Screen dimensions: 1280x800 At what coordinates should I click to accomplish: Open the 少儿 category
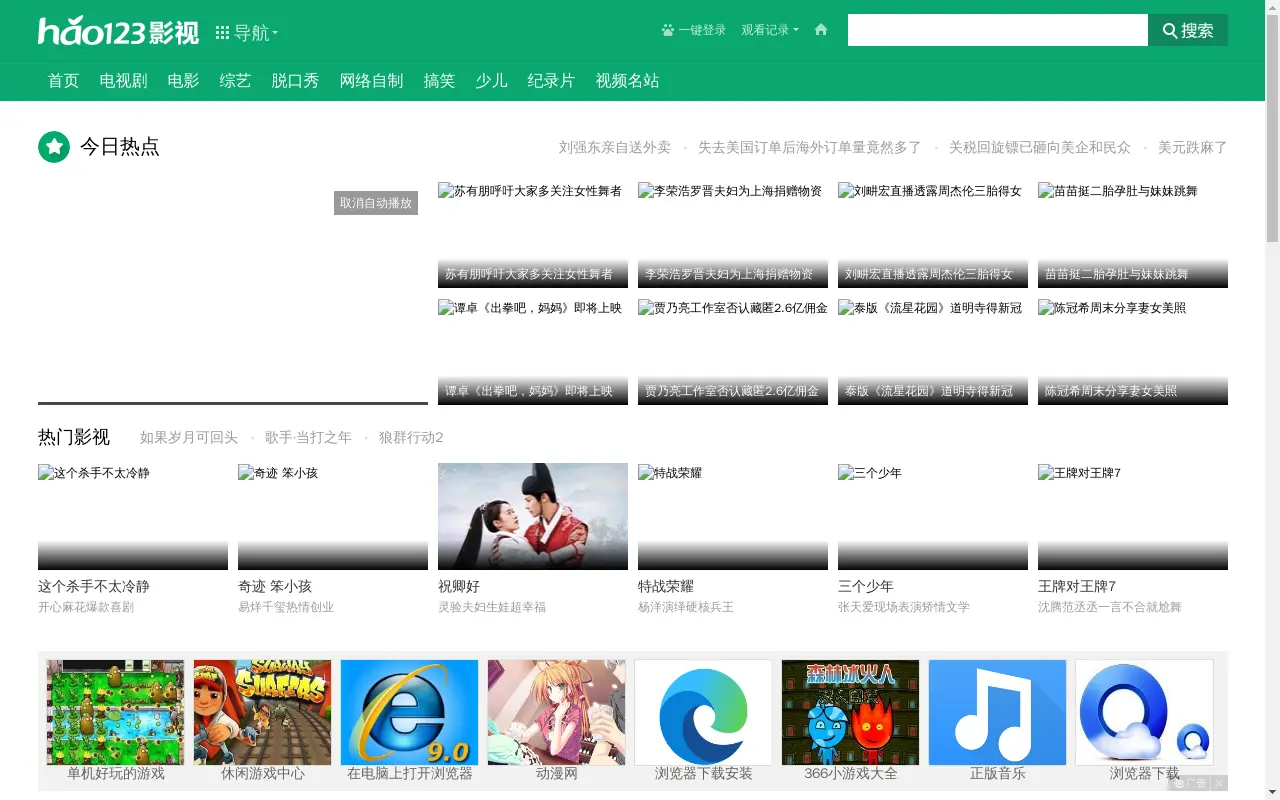pyautogui.click(x=491, y=81)
